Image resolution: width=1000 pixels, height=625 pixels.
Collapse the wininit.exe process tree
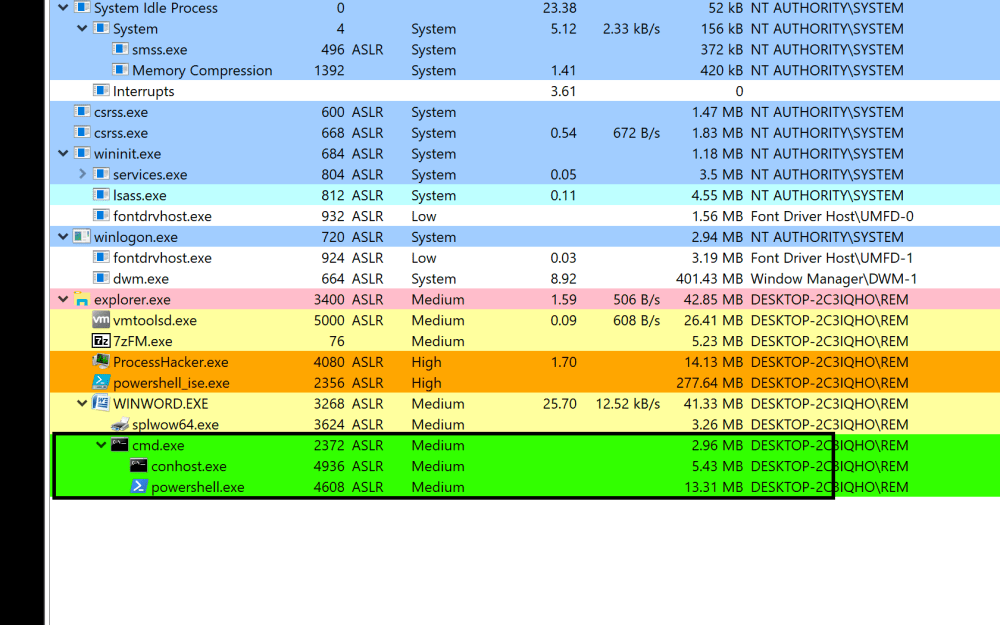64,154
